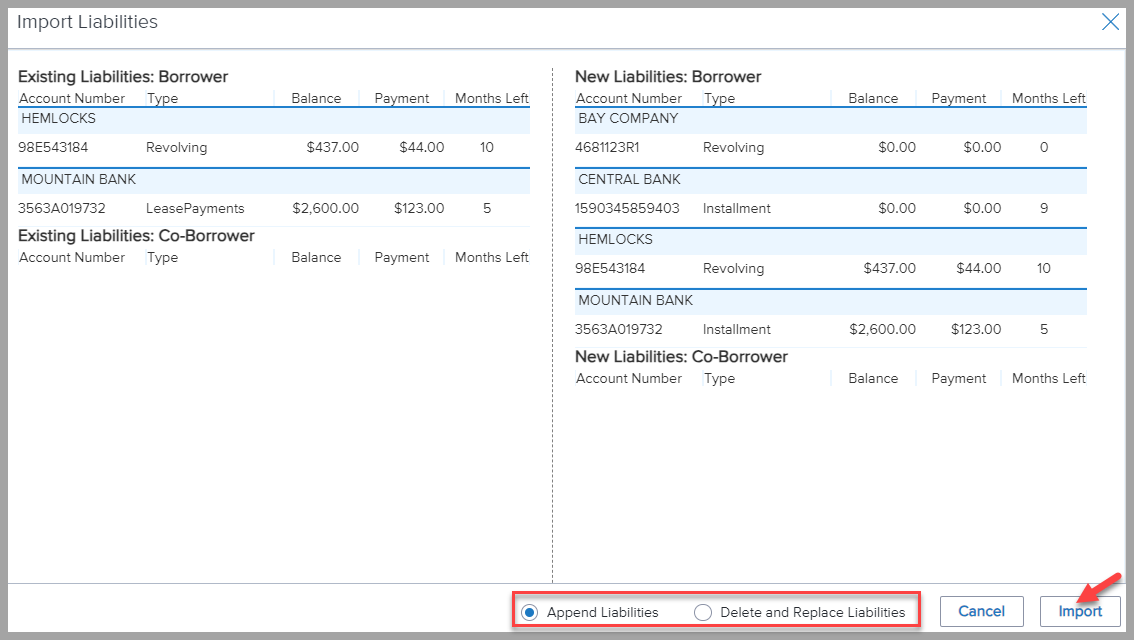The height and width of the screenshot is (640, 1134).
Task: Click $123.00 payment in New Liabilities
Action: [x=976, y=329]
